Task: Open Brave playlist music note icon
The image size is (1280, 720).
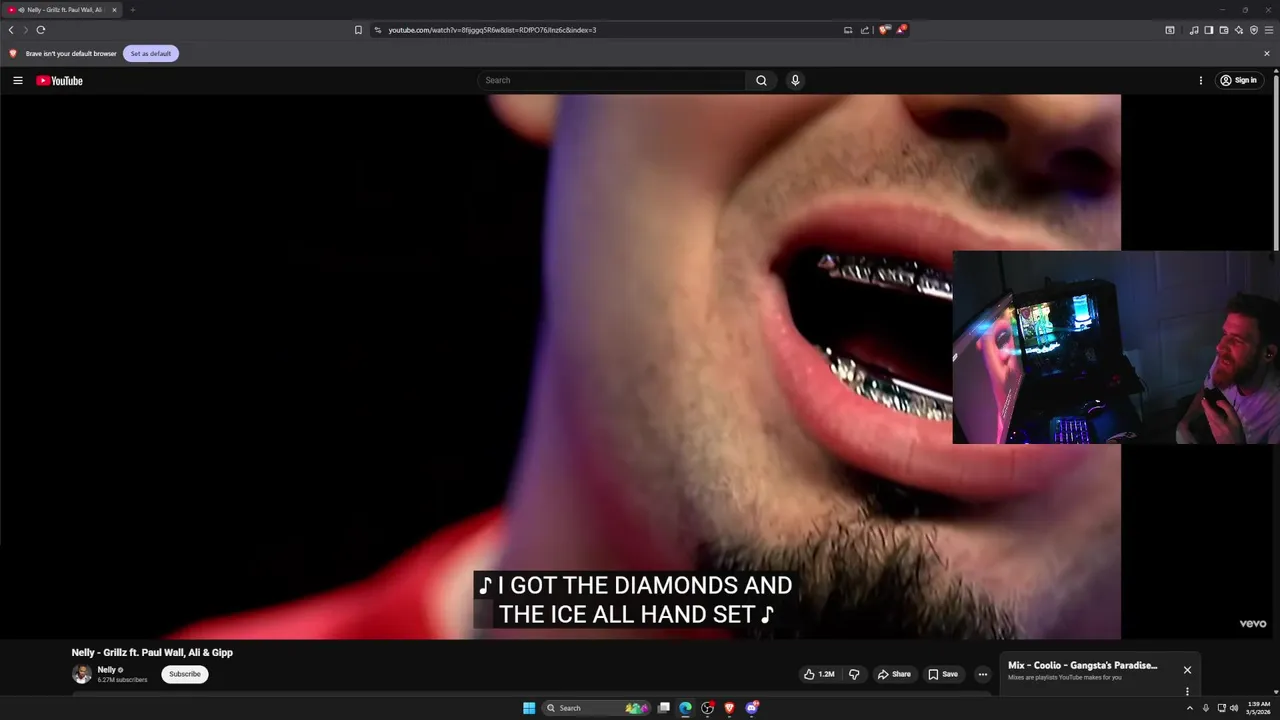Action: tap(1194, 30)
